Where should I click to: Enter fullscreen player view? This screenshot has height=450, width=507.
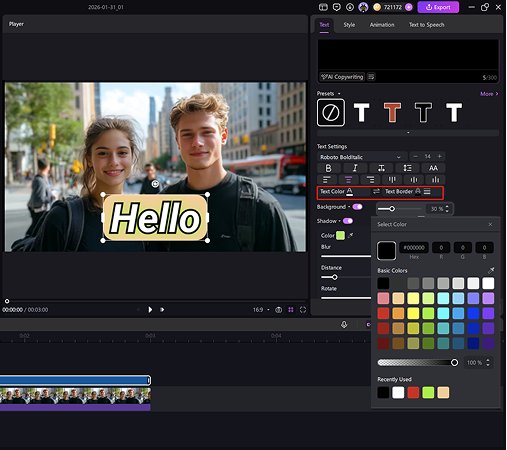[x=303, y=310]
